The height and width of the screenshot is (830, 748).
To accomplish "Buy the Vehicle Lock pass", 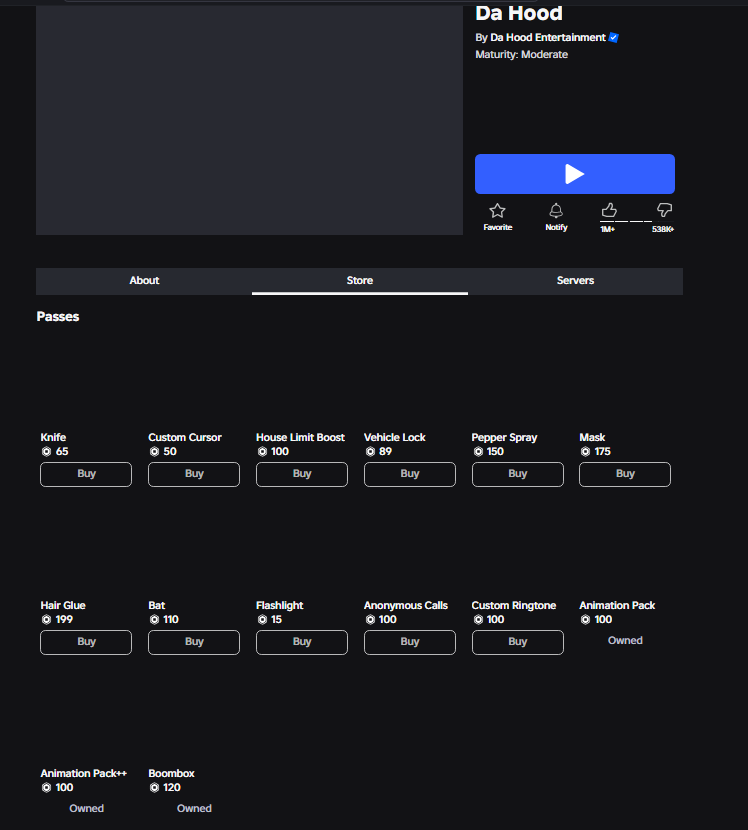I will [410, 474].
